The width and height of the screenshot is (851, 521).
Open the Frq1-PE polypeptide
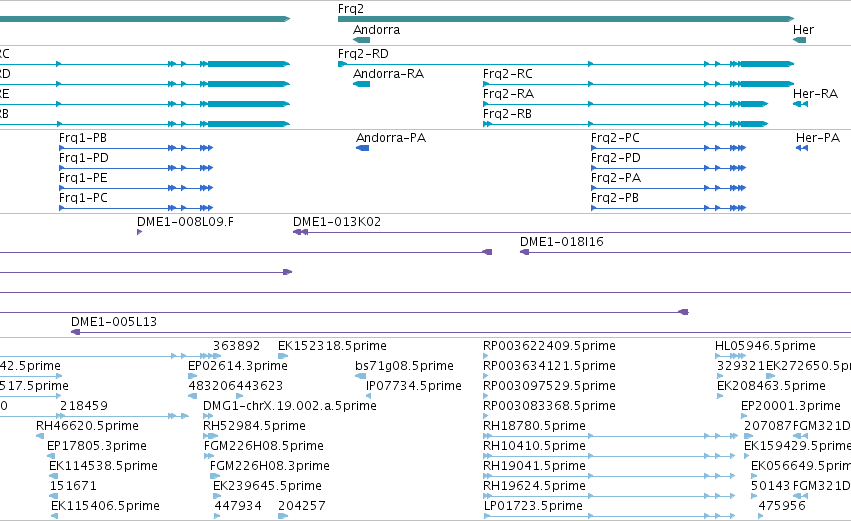(83, 178)
